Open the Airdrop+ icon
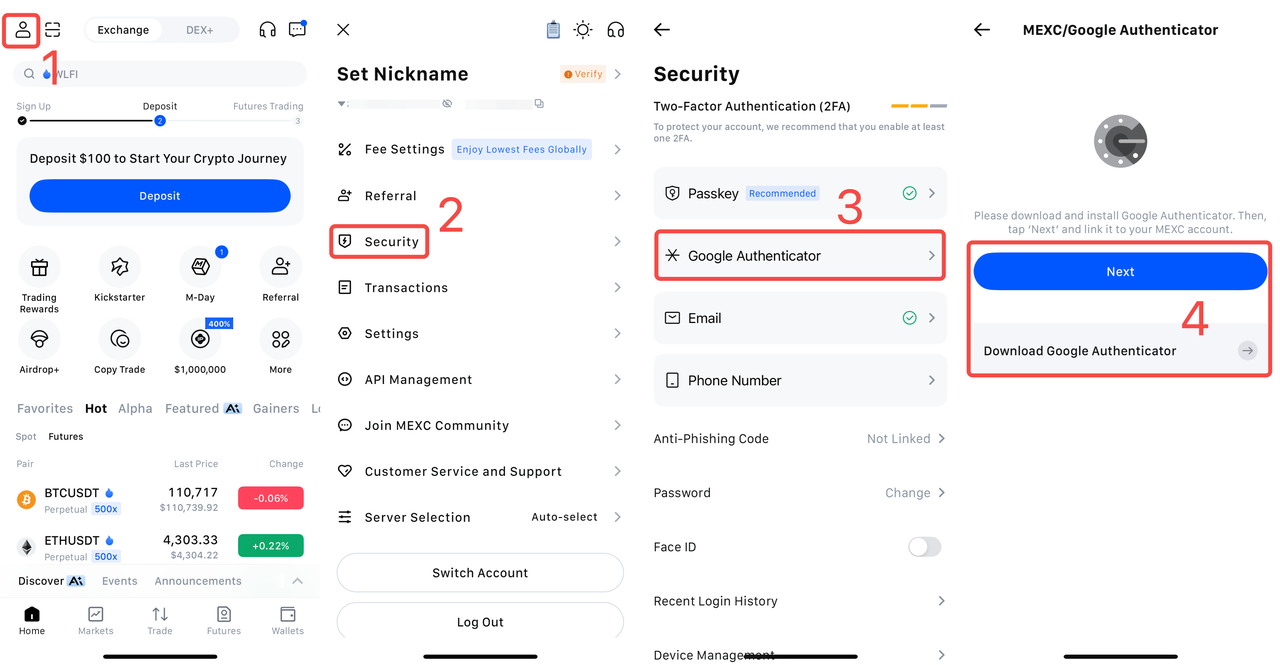1280x665 pixels. (x=39, y=339)
